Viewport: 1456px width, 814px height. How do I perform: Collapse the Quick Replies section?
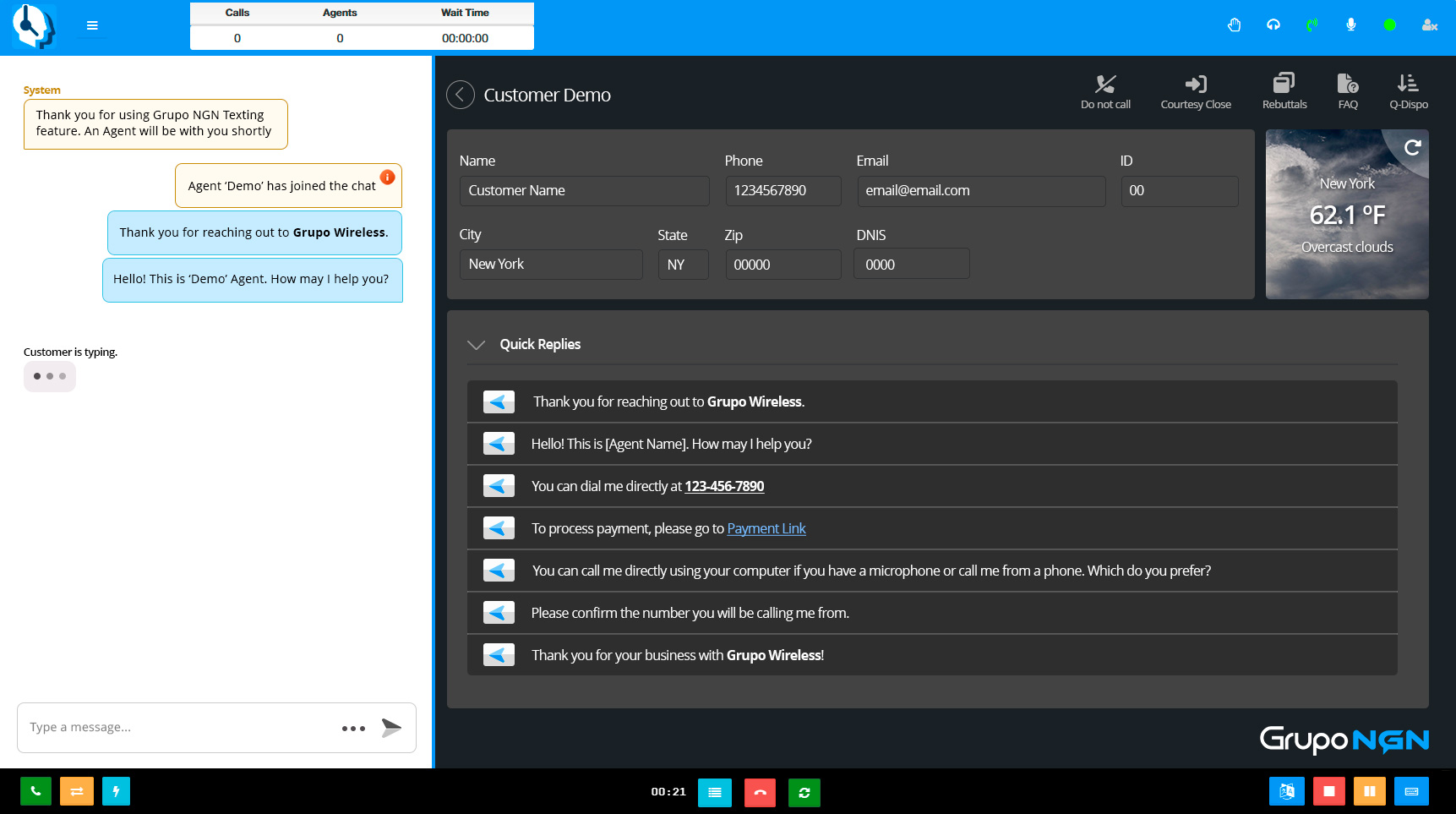point(476,345)
